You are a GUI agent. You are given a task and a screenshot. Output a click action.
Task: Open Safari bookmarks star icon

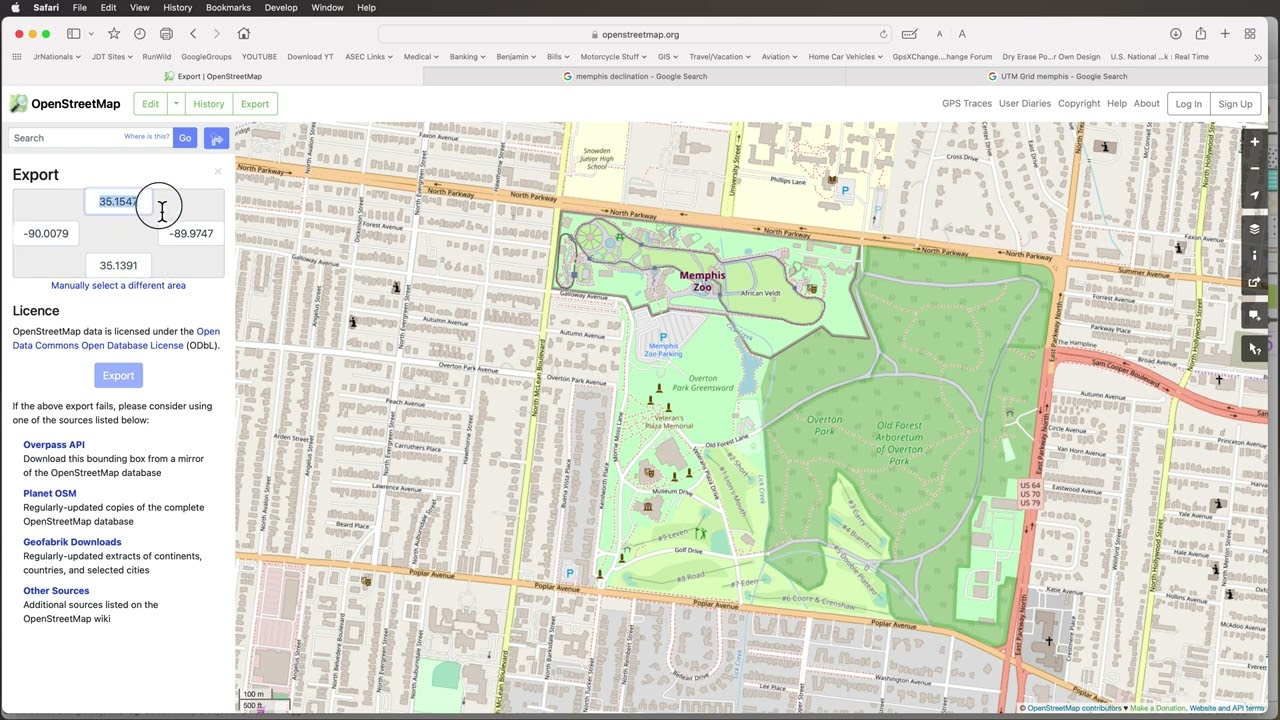(x=114, y=34)
